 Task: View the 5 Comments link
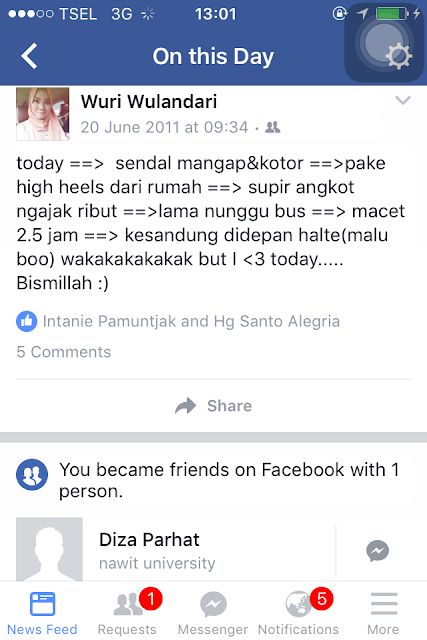[64, 352]
